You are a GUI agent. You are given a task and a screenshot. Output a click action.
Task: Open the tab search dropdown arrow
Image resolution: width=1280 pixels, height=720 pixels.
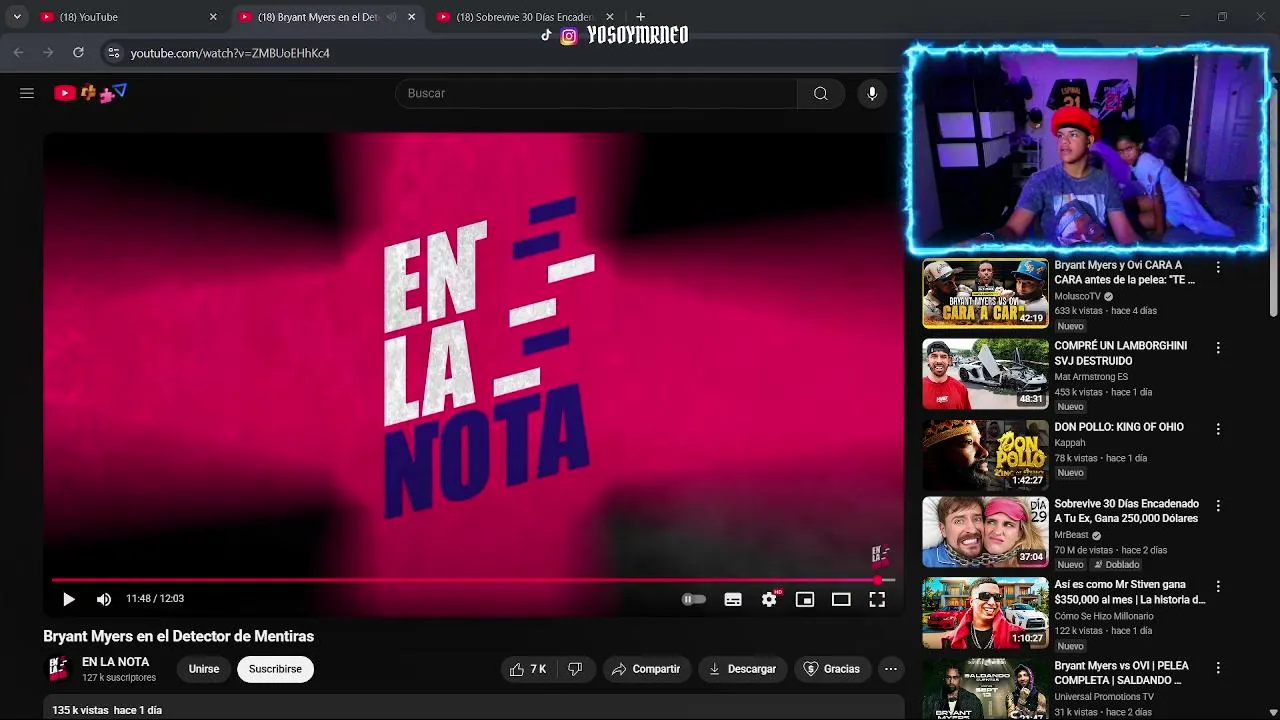(17, 17)
